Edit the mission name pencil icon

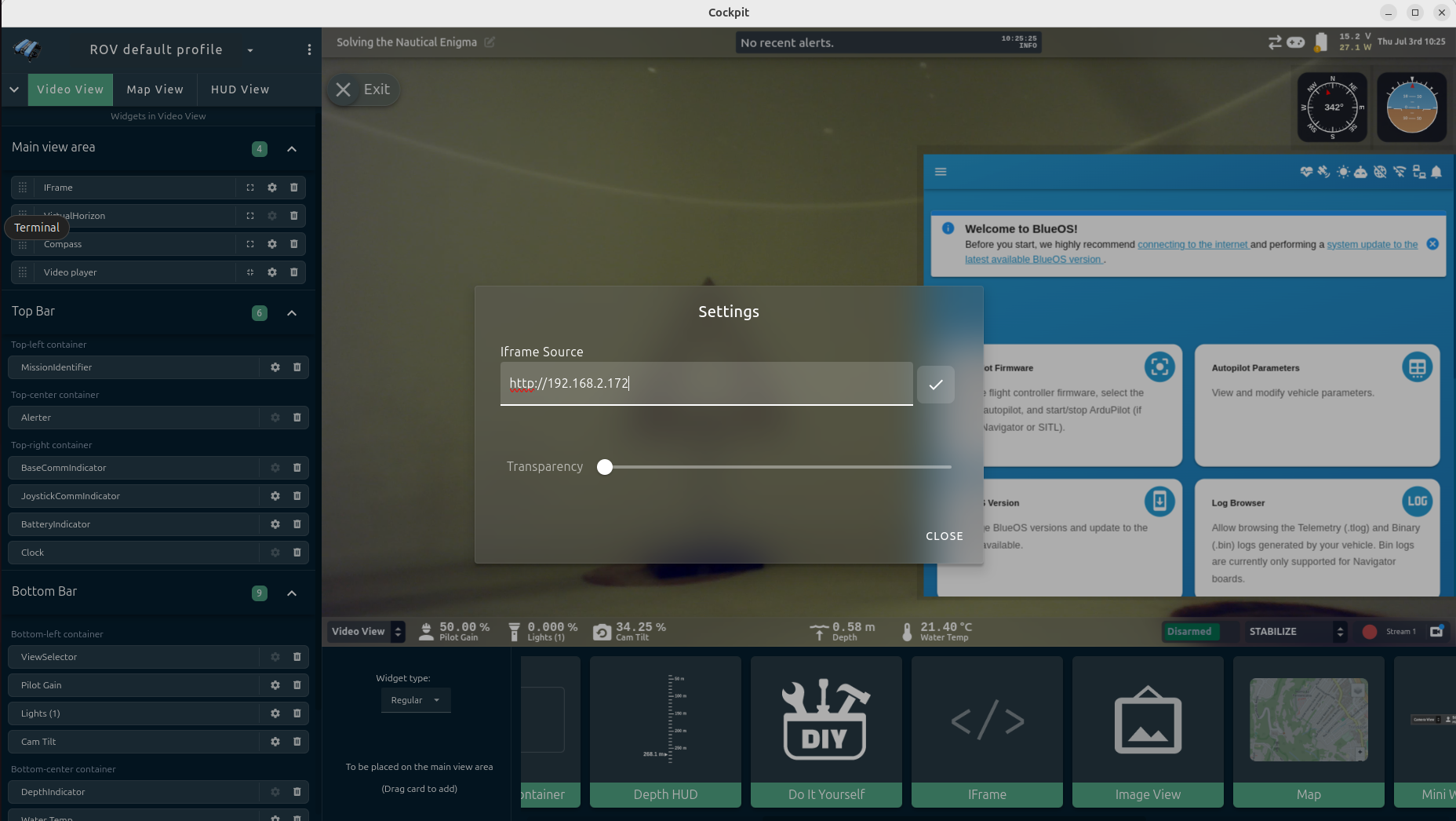pyautogui.click(x=490, y=42)
